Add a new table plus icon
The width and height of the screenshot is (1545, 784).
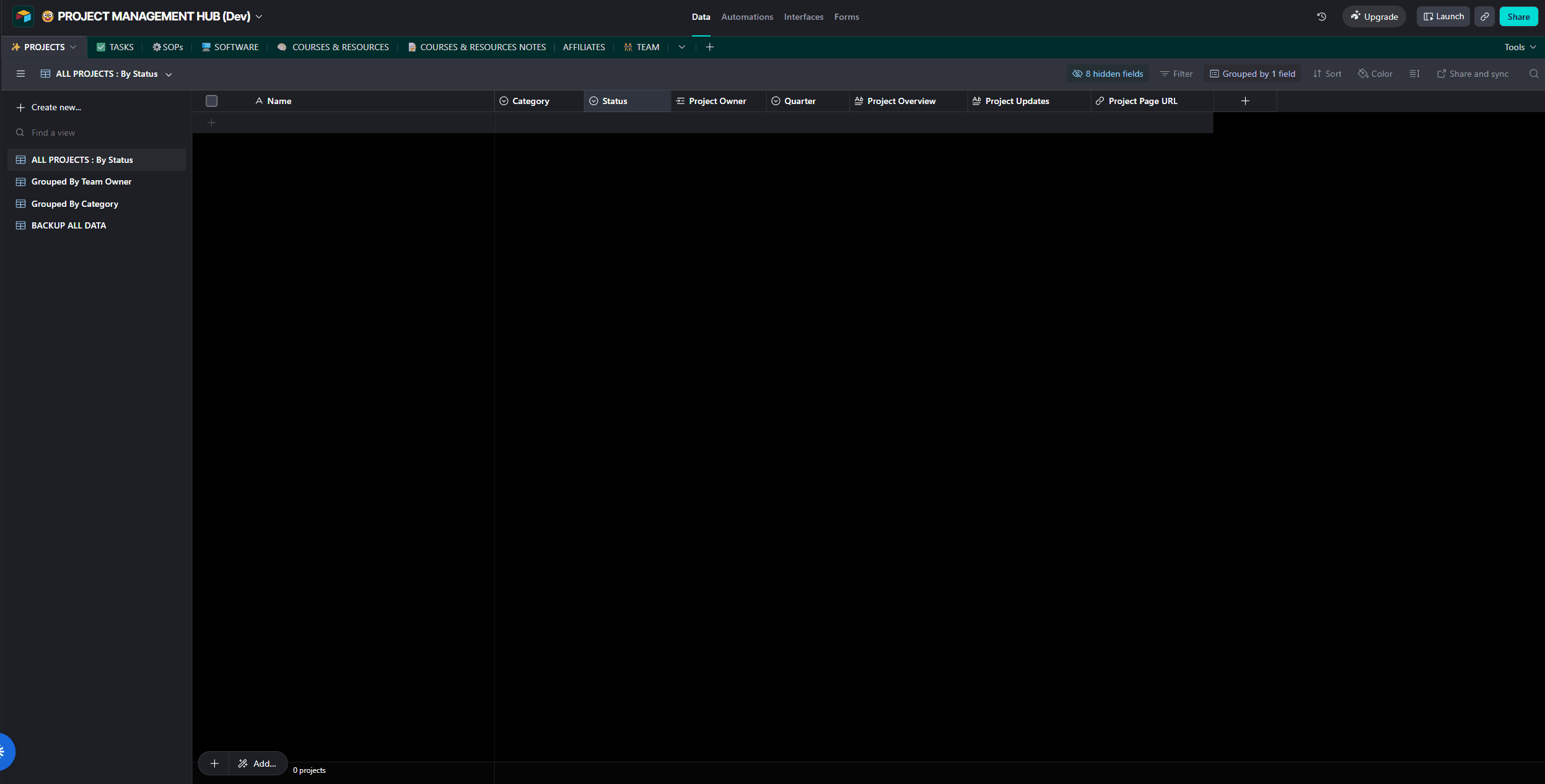710,47
